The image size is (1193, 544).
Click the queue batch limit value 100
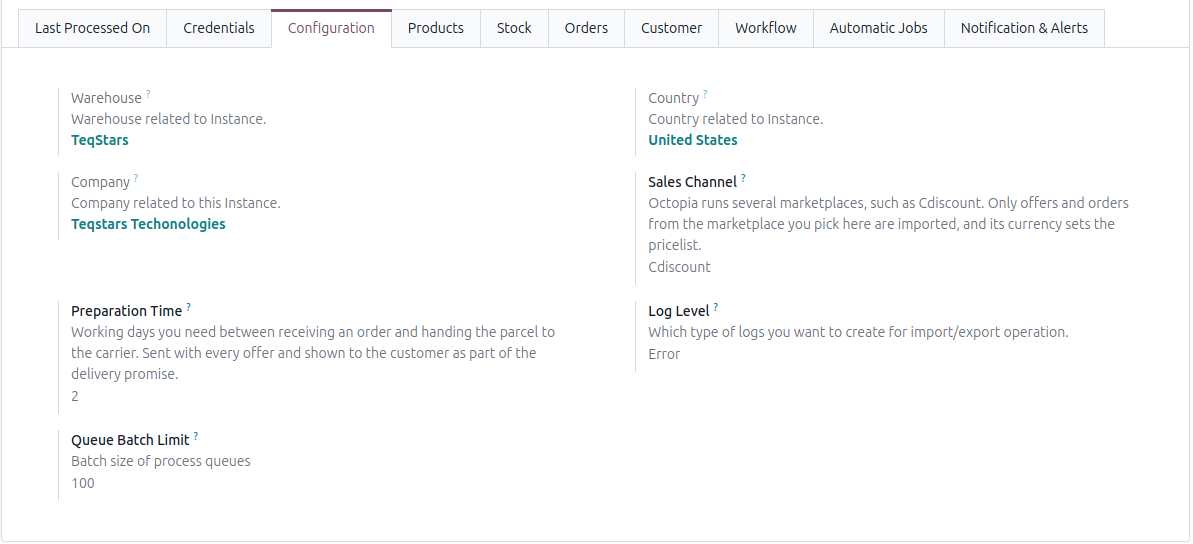(83, 483)
